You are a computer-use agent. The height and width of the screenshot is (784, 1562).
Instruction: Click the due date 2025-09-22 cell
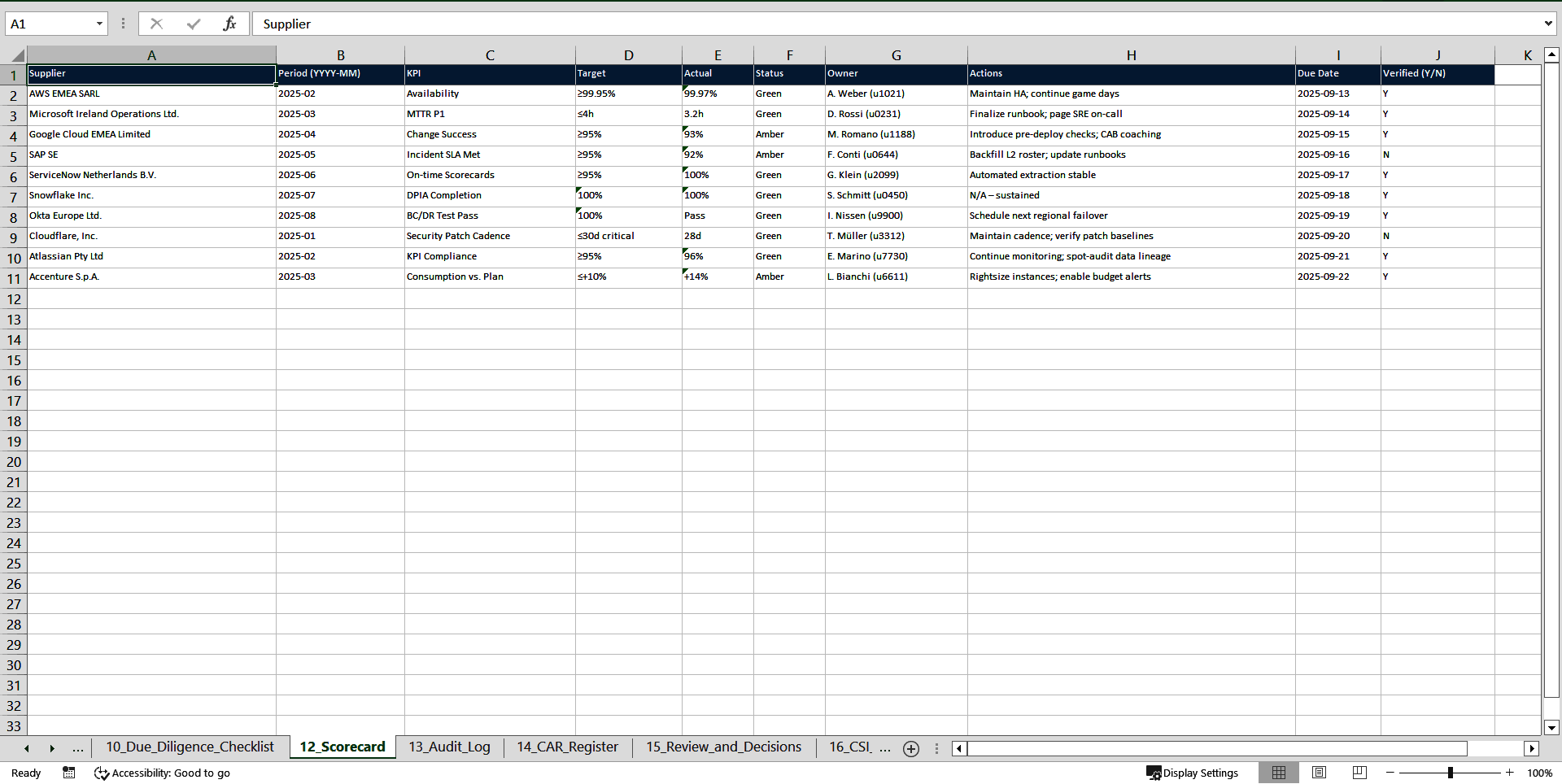coord(1337,277)
